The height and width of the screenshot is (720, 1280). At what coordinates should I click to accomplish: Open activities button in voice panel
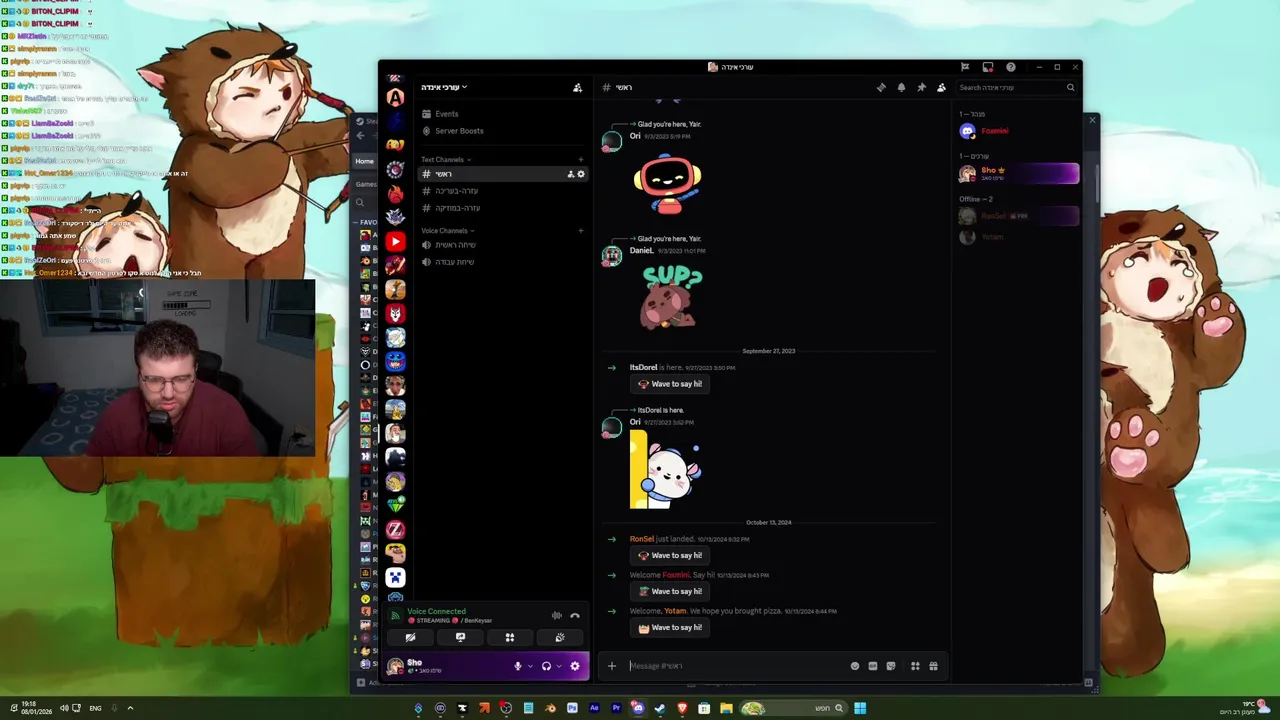click(510, 637)
